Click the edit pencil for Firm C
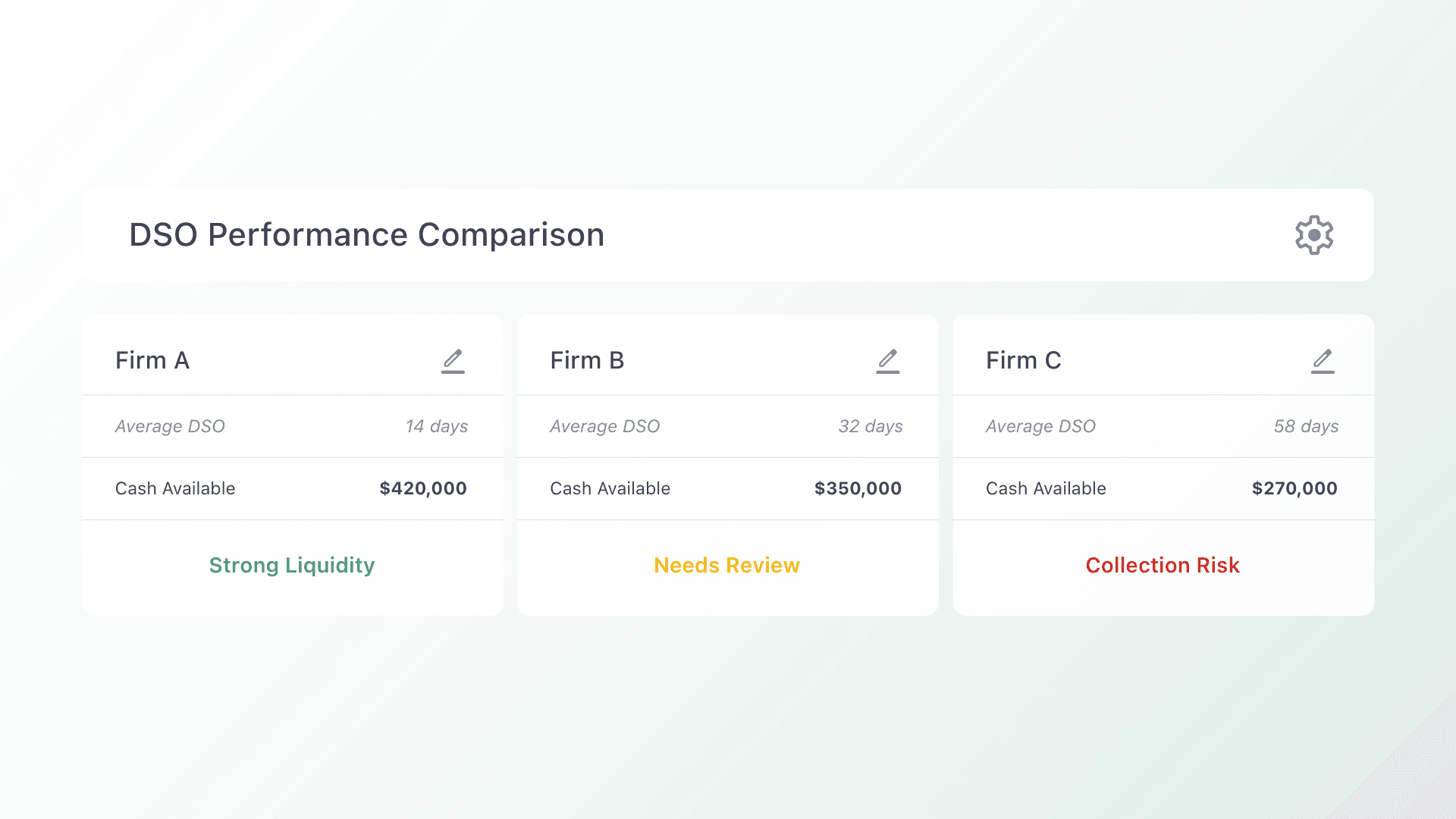Screen dimensions: 1456x819 point(1323,361)
